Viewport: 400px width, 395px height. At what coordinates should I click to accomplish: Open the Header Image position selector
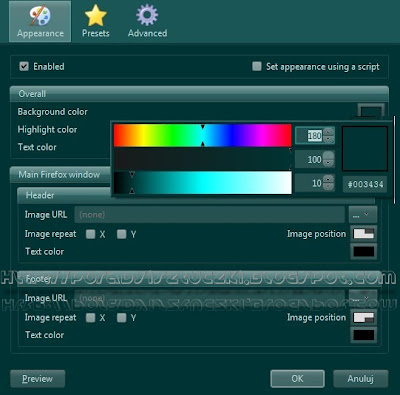(364, 234)
